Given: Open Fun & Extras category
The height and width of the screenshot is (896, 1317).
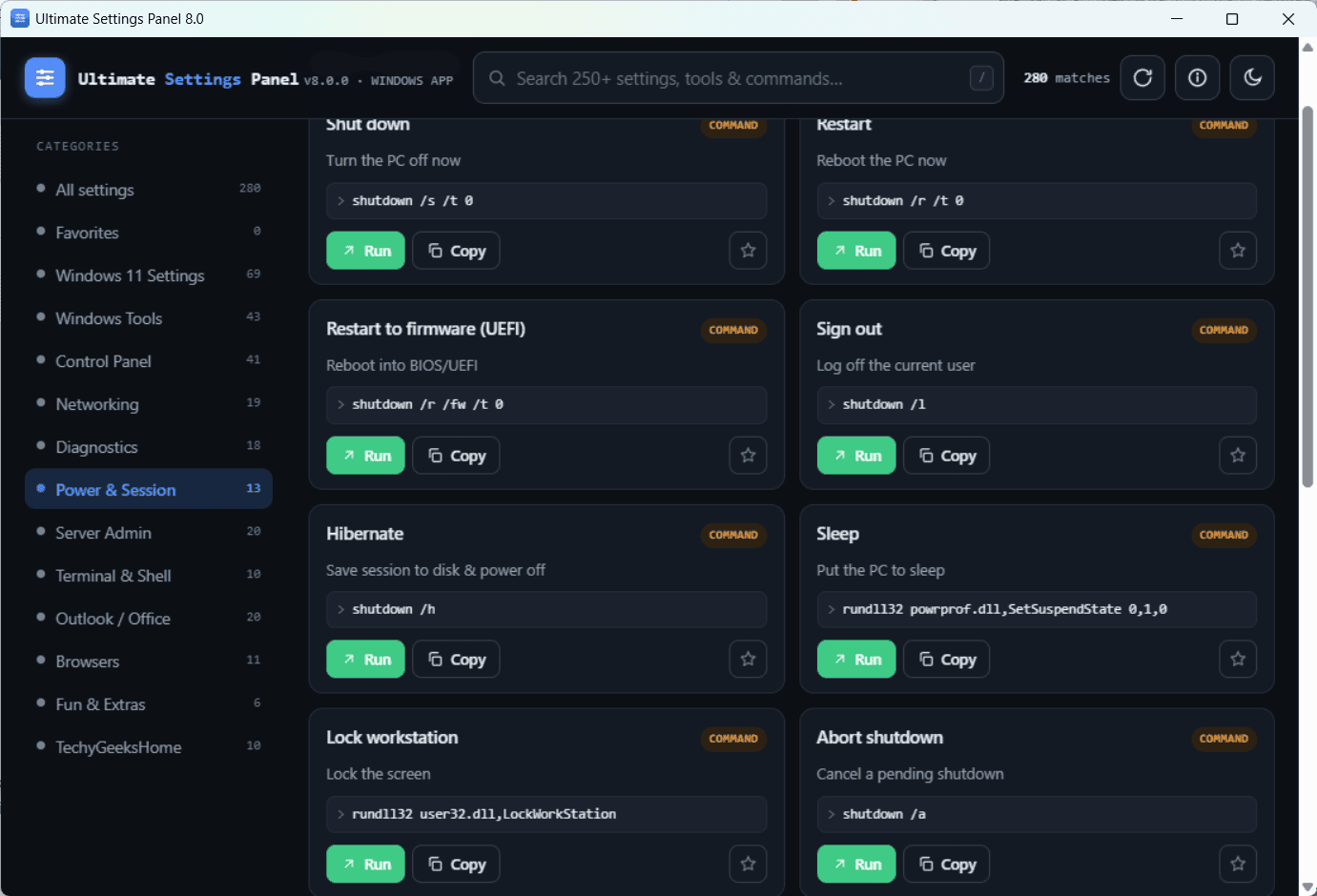Looking at the screenshot, I should point(149,704).
